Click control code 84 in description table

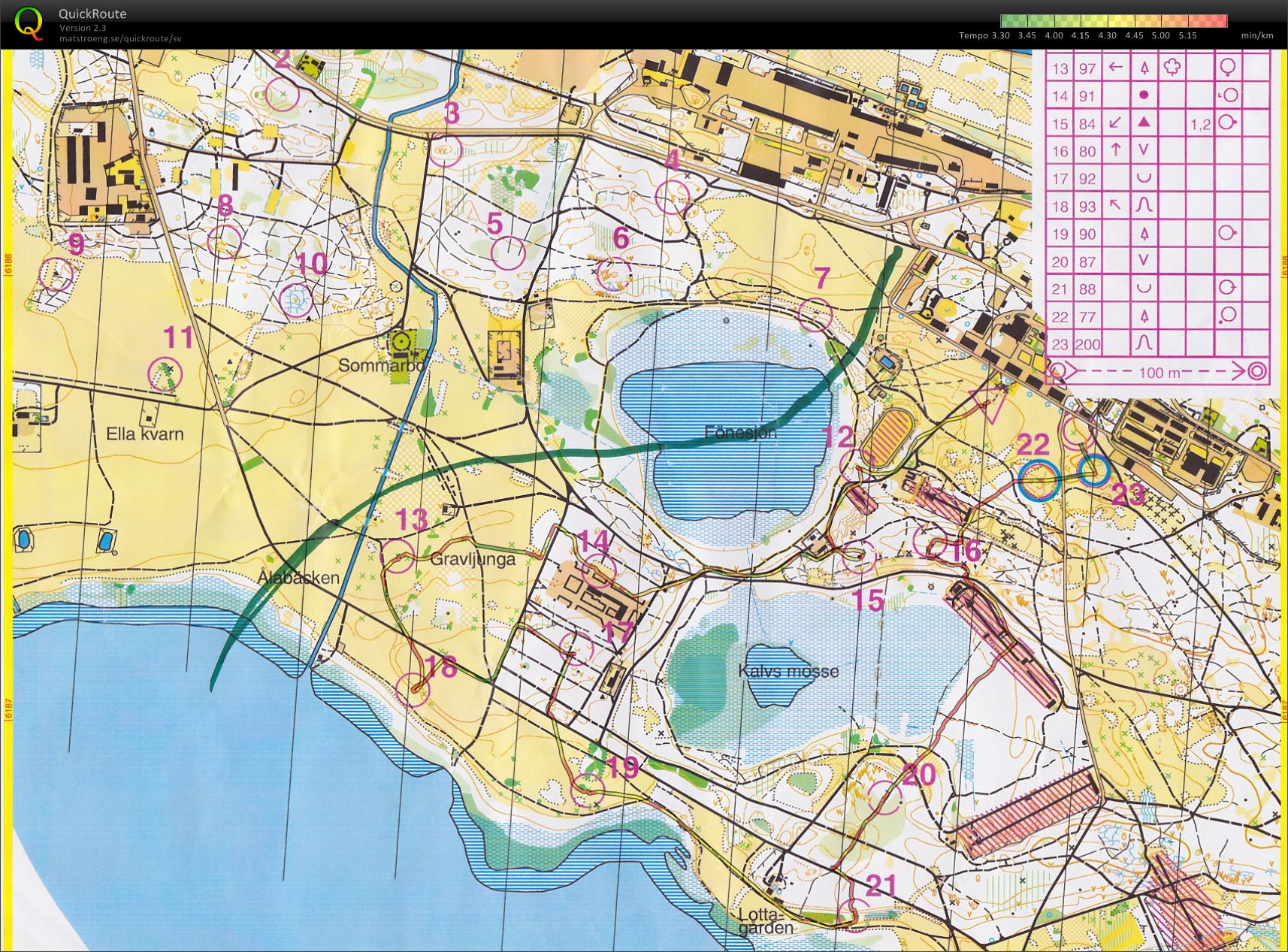1087,124
